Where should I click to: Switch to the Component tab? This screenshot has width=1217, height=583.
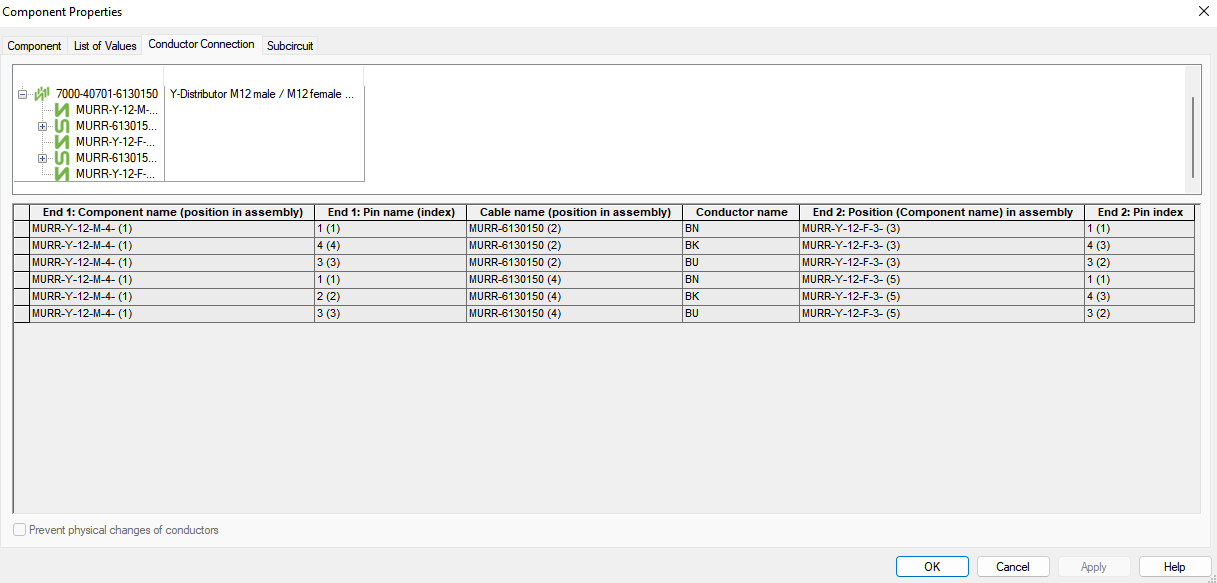pos(35,46)
